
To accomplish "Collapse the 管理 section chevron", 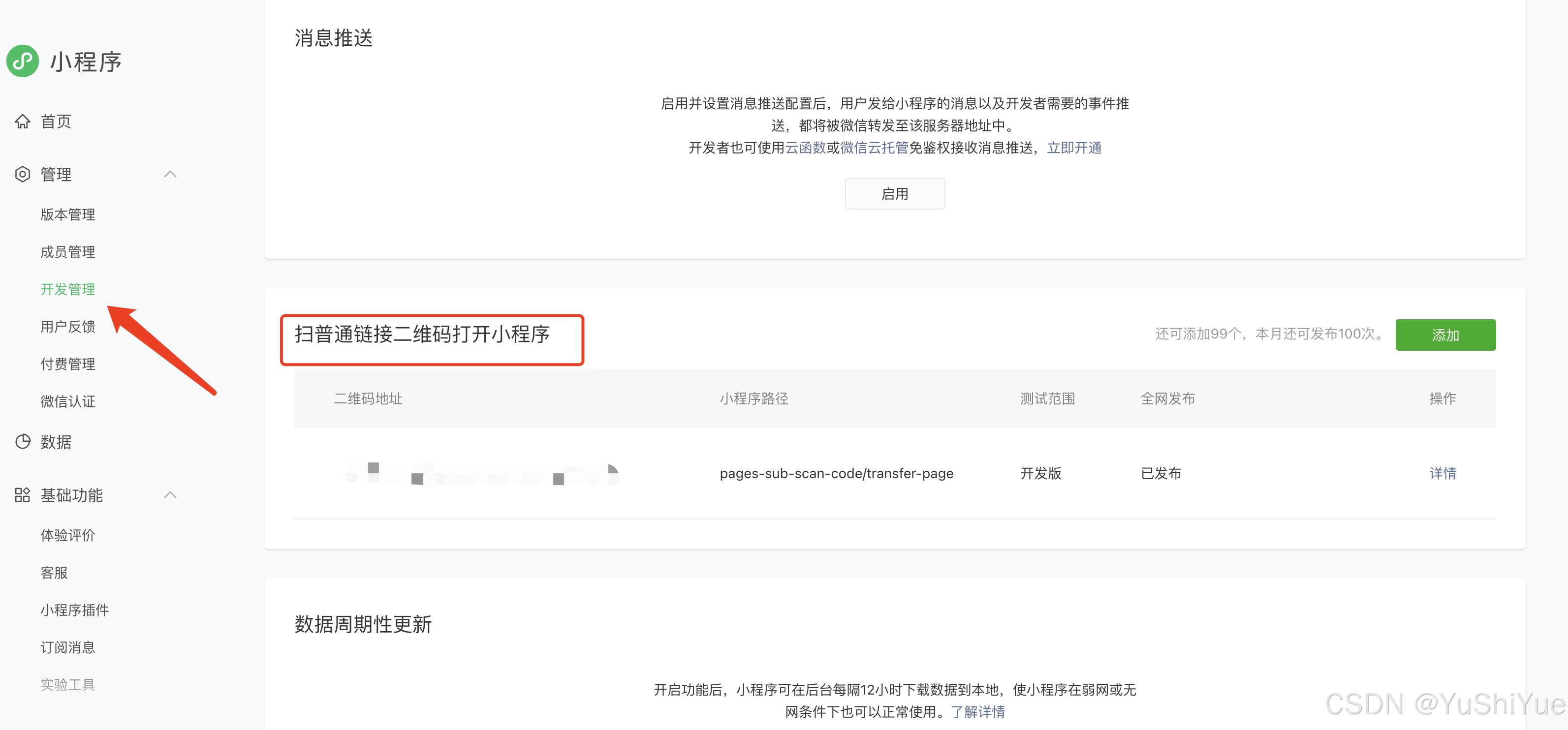I will pos(170,175).
